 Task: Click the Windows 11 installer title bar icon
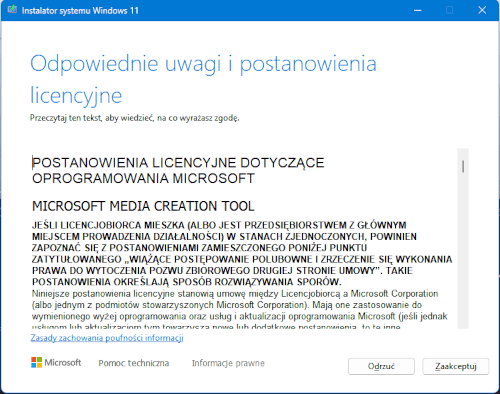tap(12, 9)
